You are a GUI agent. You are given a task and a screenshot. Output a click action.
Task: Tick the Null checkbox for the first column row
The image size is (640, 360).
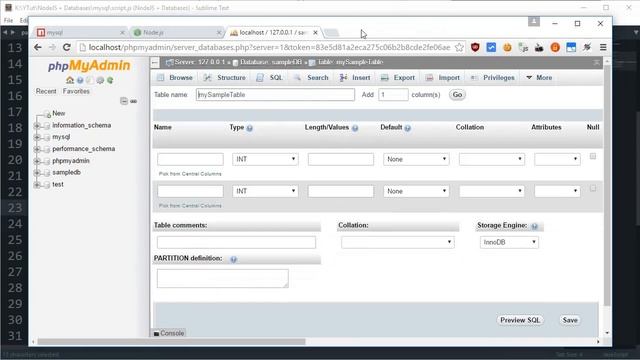(593, 156)
